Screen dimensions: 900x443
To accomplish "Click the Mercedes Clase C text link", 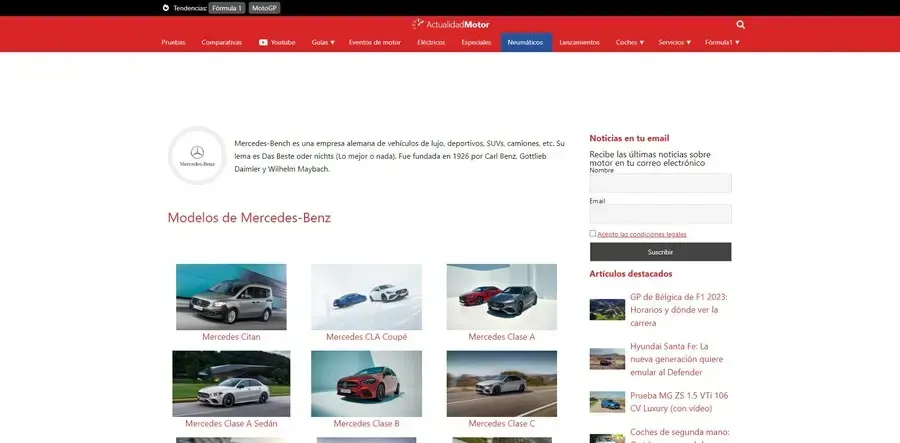I will (502, 423).
